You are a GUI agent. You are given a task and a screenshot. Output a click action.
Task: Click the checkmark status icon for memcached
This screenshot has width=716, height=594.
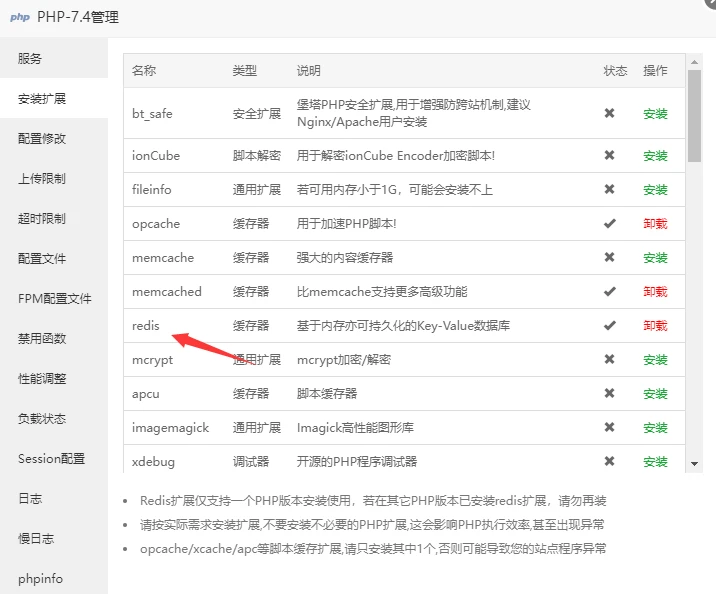coord(609,292)
